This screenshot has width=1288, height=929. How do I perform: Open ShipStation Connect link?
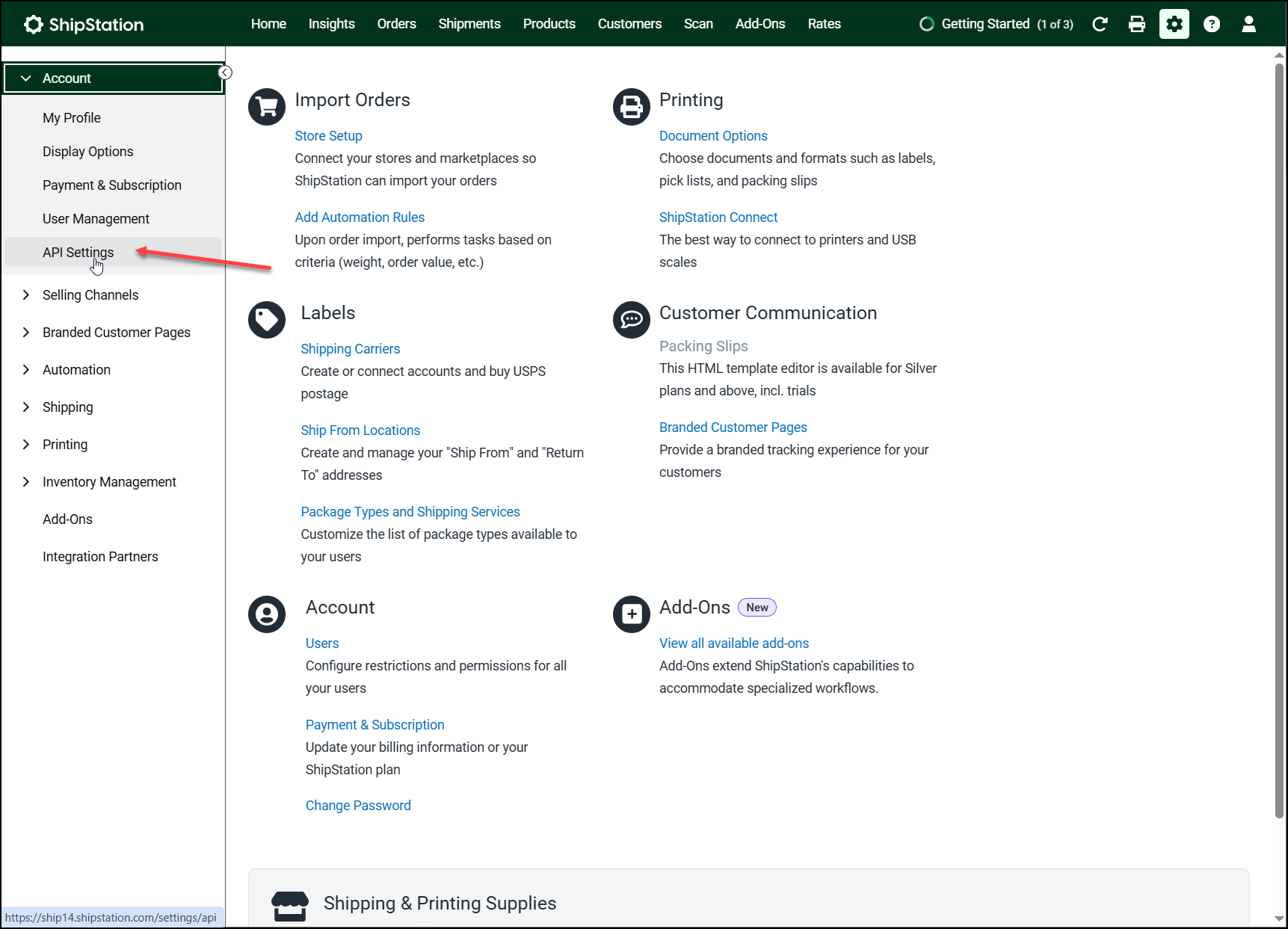[718, 217]
